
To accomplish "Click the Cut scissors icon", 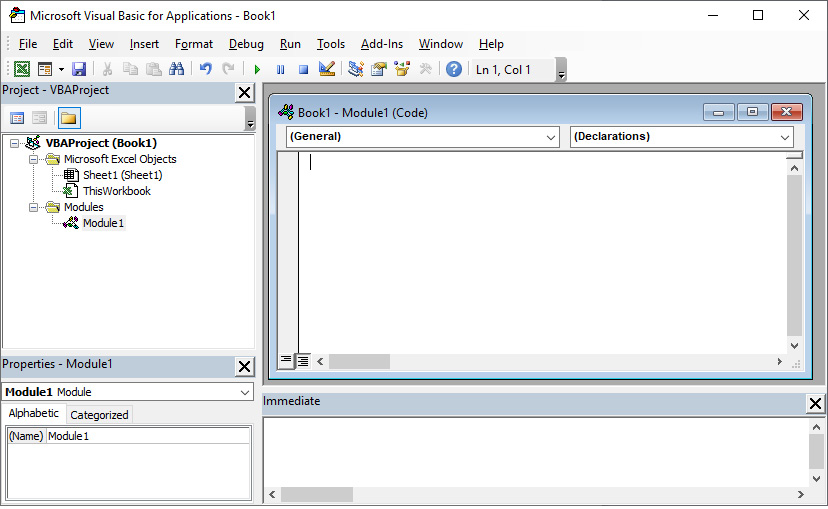I will [x=107, y=69].
